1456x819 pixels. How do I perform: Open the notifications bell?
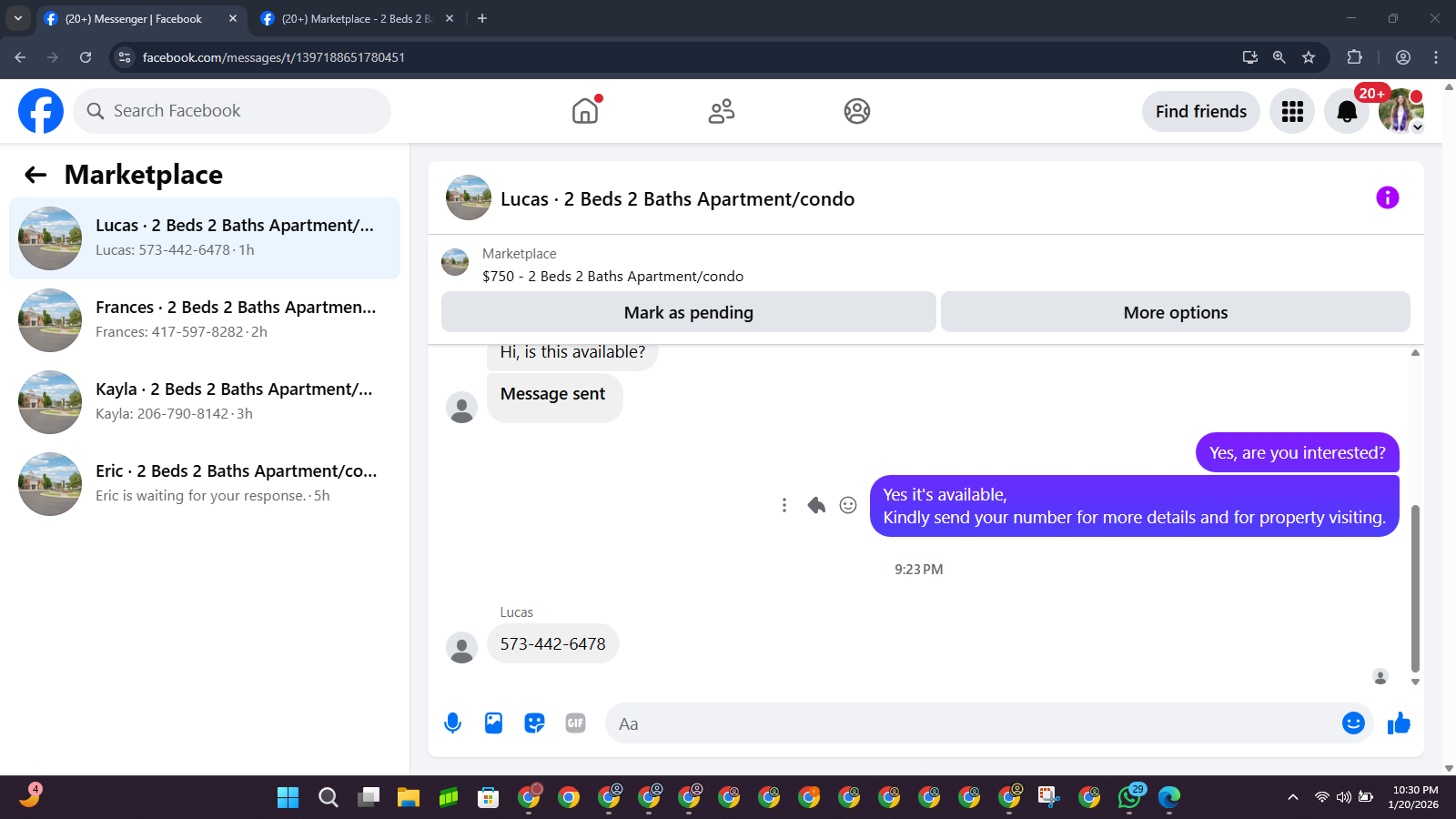click(1347, 111)
